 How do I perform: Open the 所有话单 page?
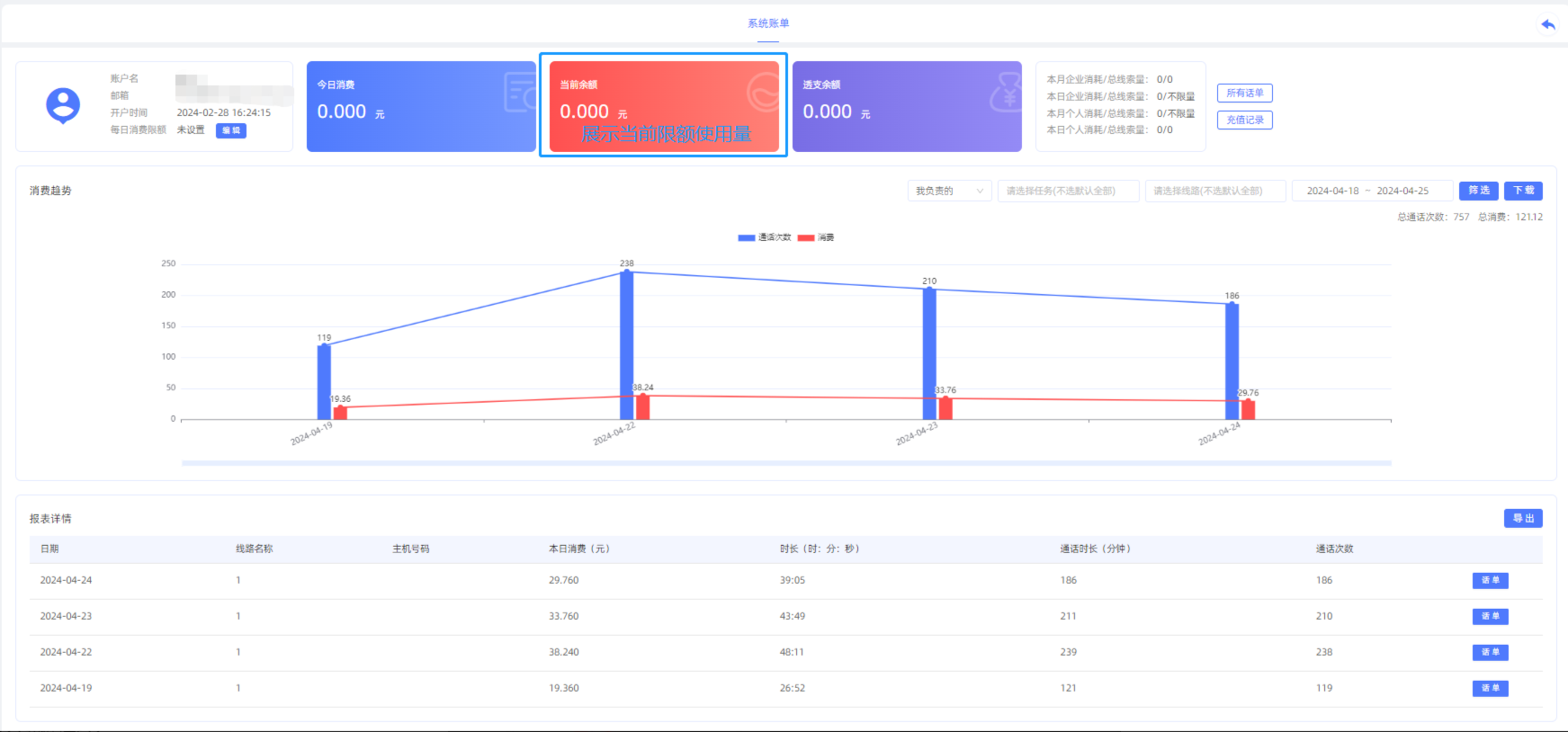tap(1245, 93)
